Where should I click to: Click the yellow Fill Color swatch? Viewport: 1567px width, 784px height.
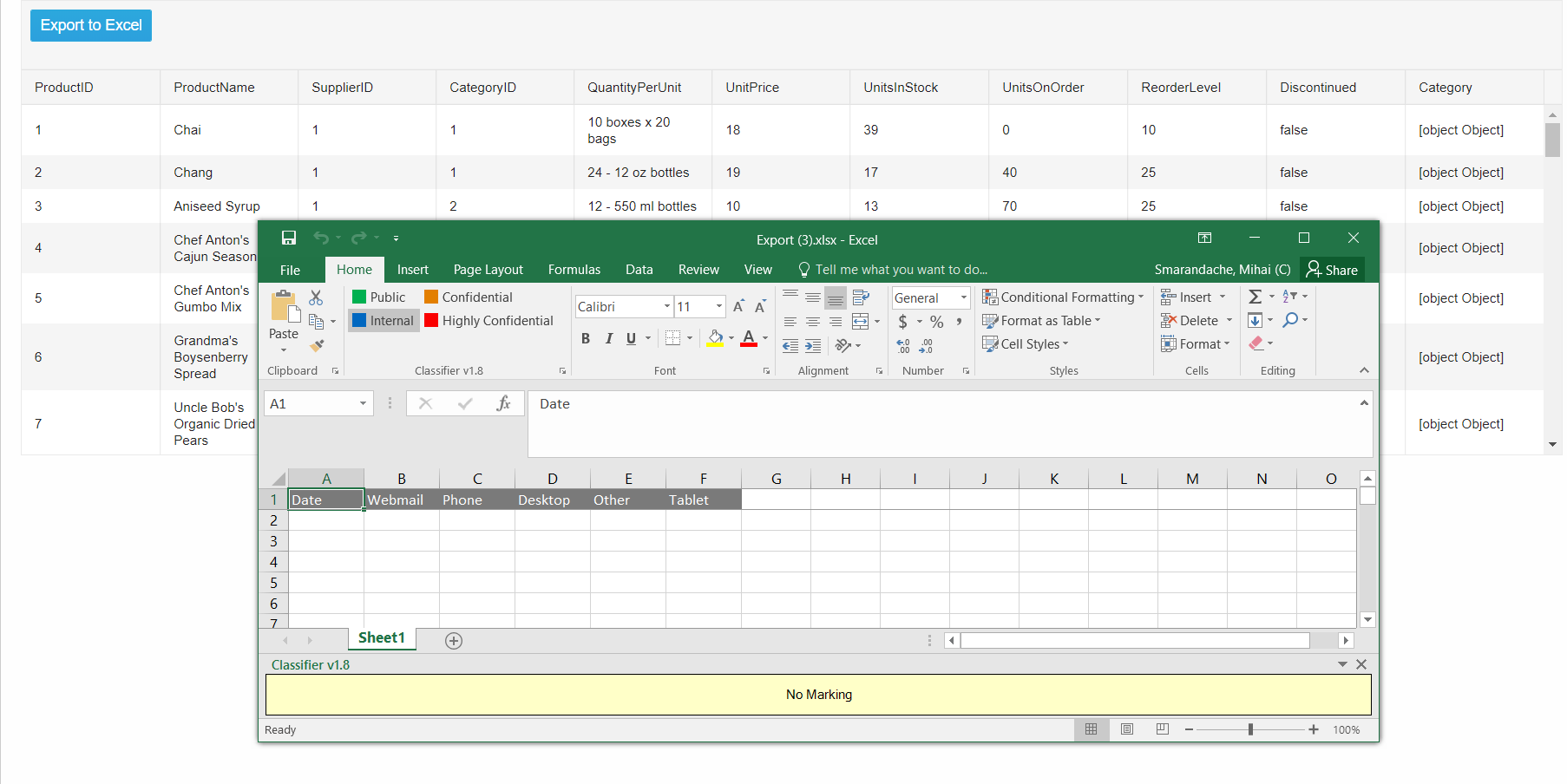point(715,339)
